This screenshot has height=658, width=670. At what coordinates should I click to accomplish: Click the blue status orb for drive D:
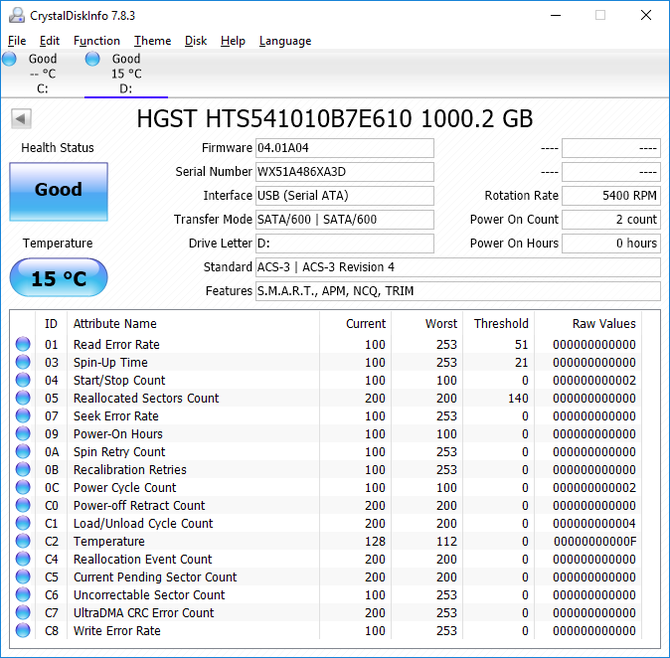point(92,59)
